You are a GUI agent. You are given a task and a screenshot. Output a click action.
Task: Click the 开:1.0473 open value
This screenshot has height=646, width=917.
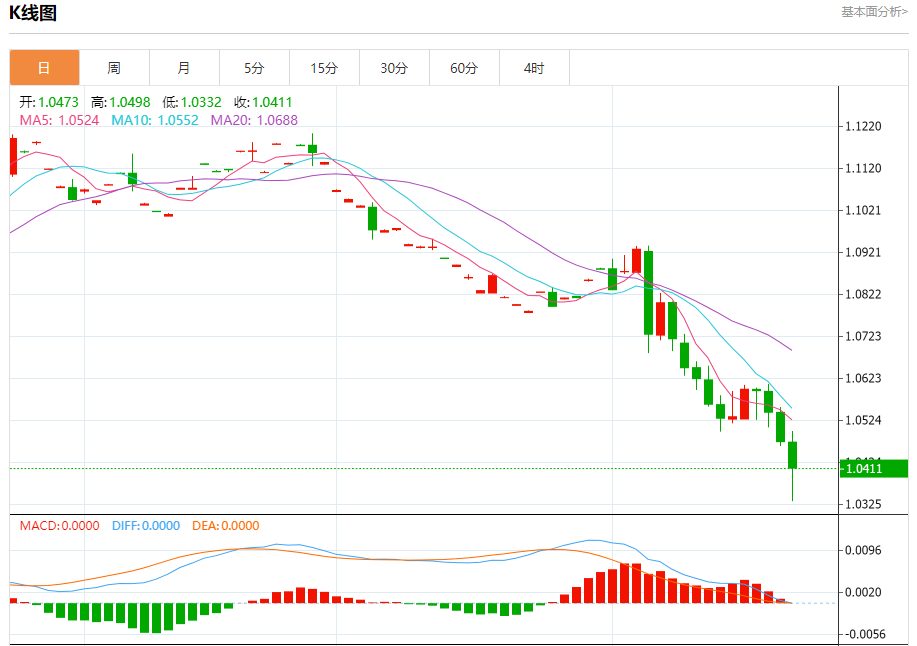coord(49,102)
